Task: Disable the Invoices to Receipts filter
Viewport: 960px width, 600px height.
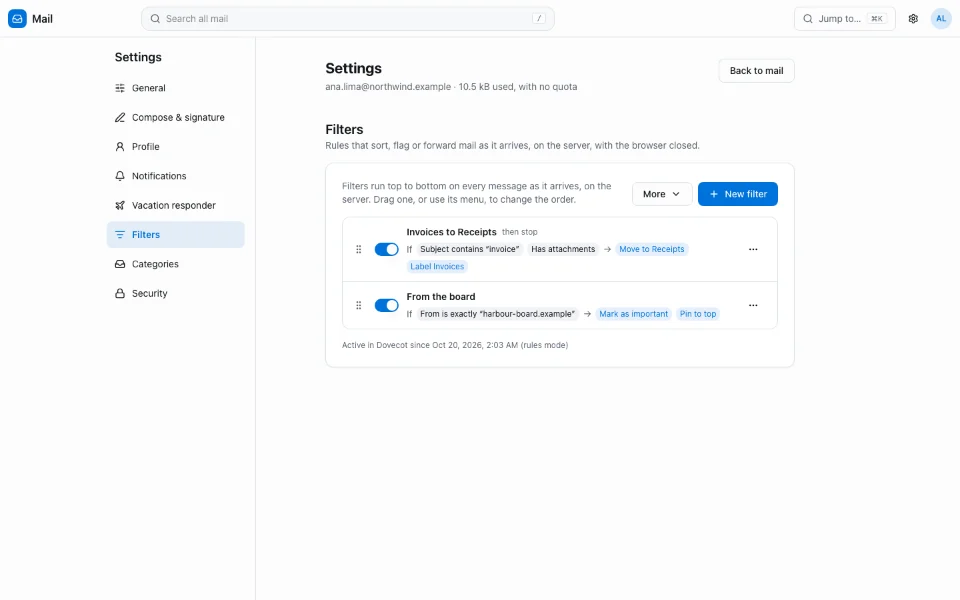Action: click(386, 249)
